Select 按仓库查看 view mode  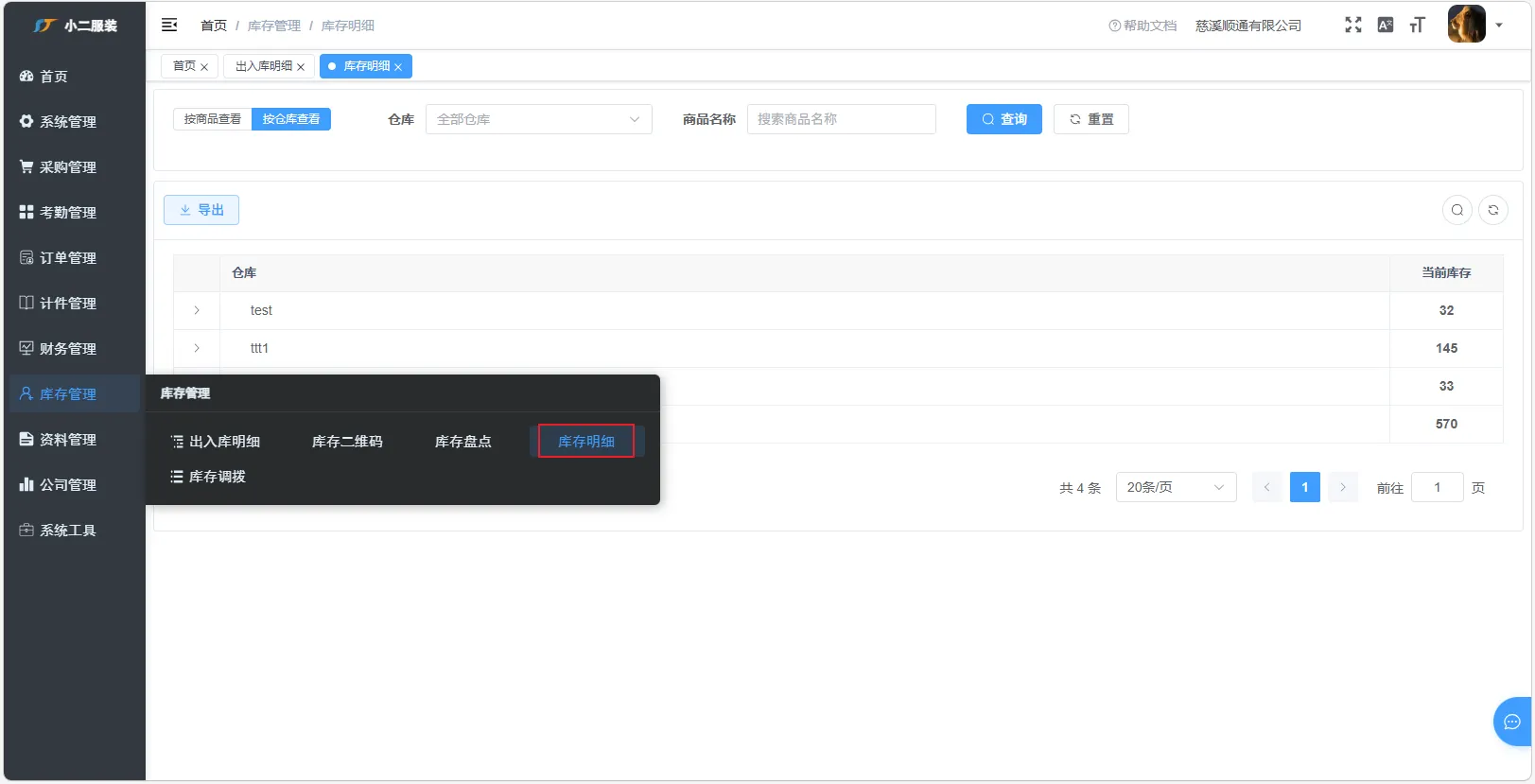(x=291, y=119)
